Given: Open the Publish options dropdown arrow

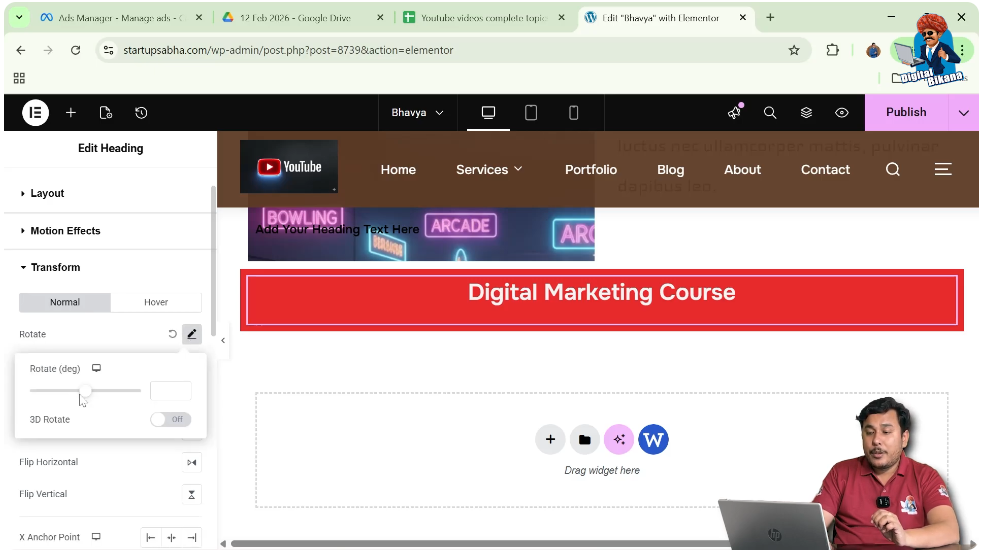Looking at the screenshot, I should [x=963, y=113].
